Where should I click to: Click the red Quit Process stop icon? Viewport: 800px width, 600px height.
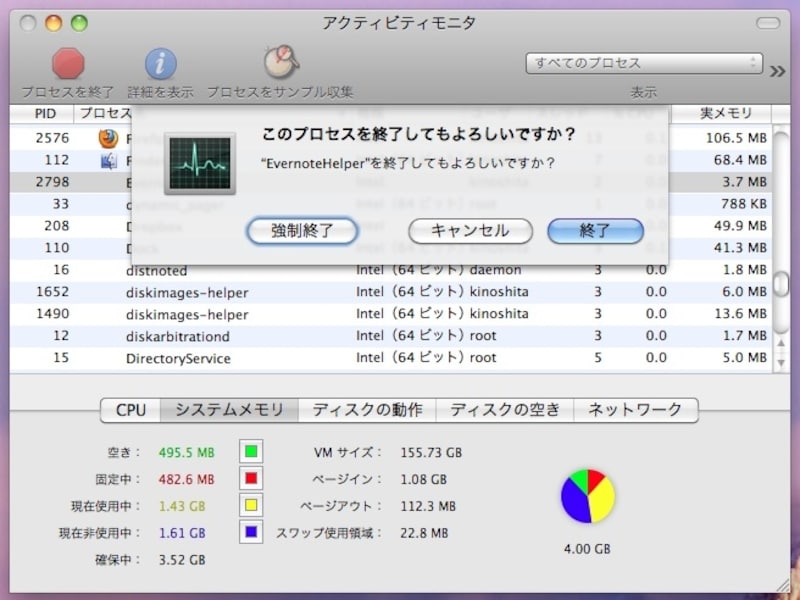tap(67, 63)
